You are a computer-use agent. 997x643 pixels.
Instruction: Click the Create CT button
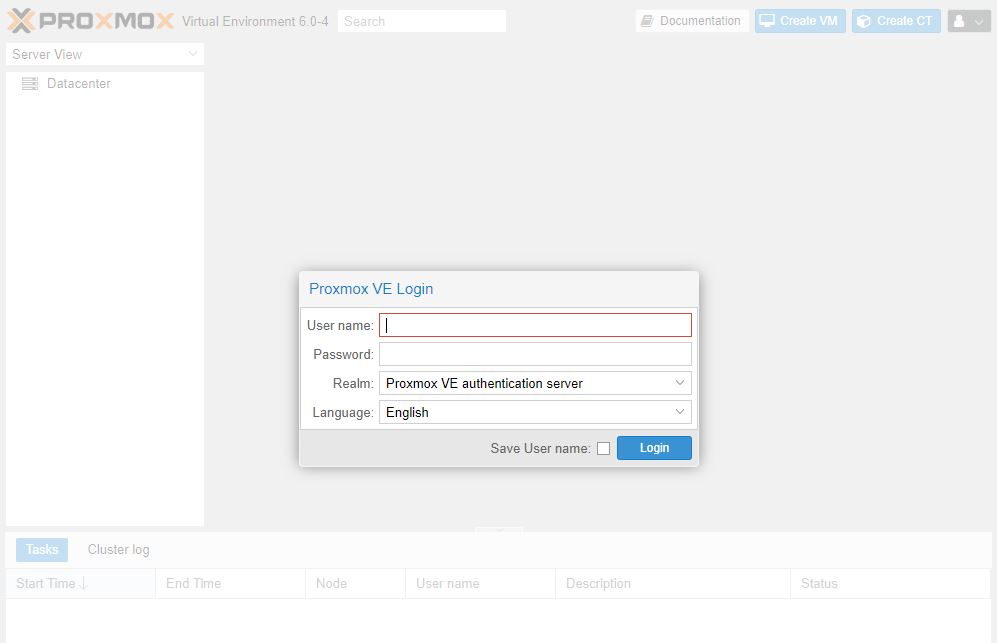(x=896, y=21)
